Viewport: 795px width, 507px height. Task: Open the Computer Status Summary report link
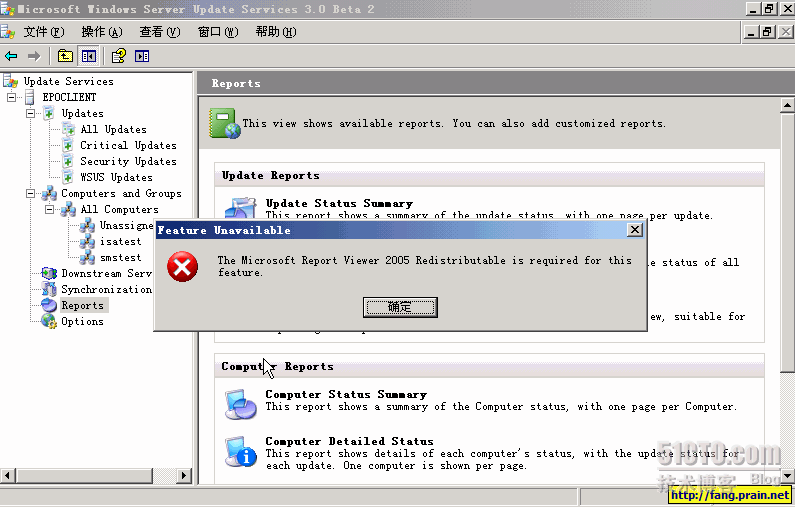coord(346,394)
